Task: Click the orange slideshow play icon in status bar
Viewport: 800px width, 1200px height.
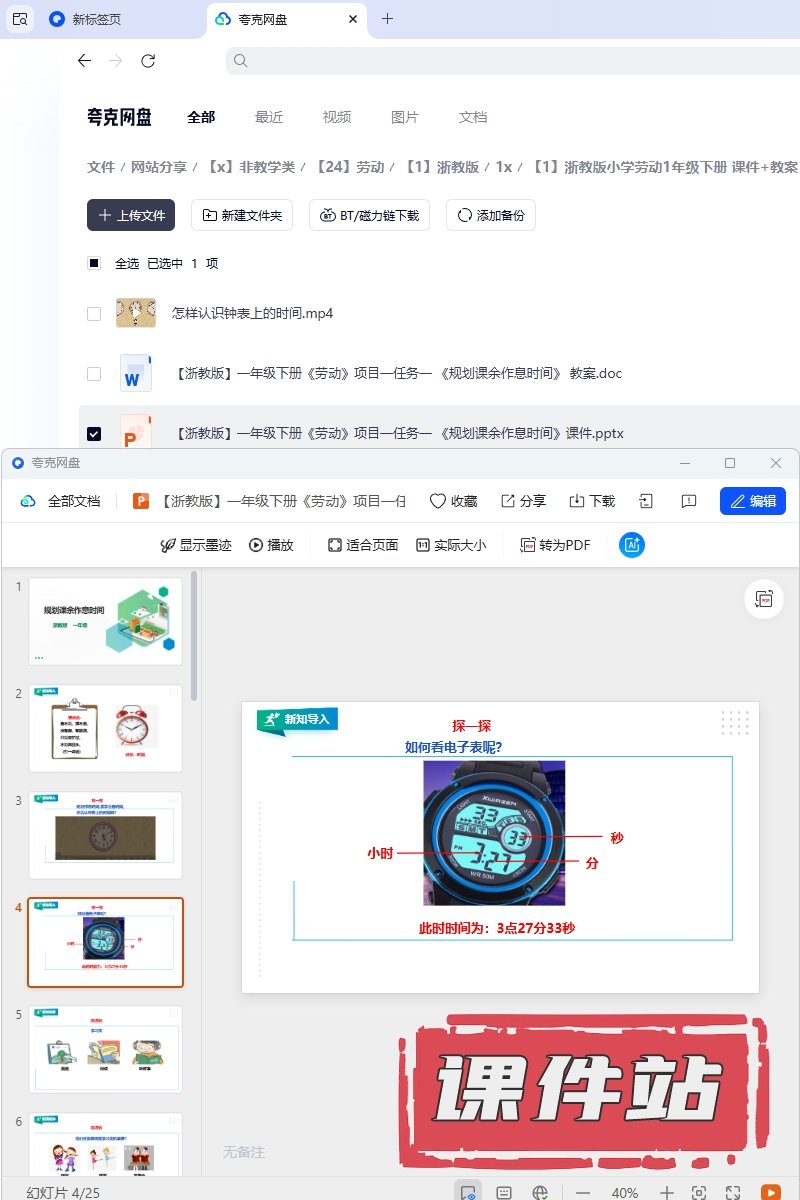Action: [770, 1192]
